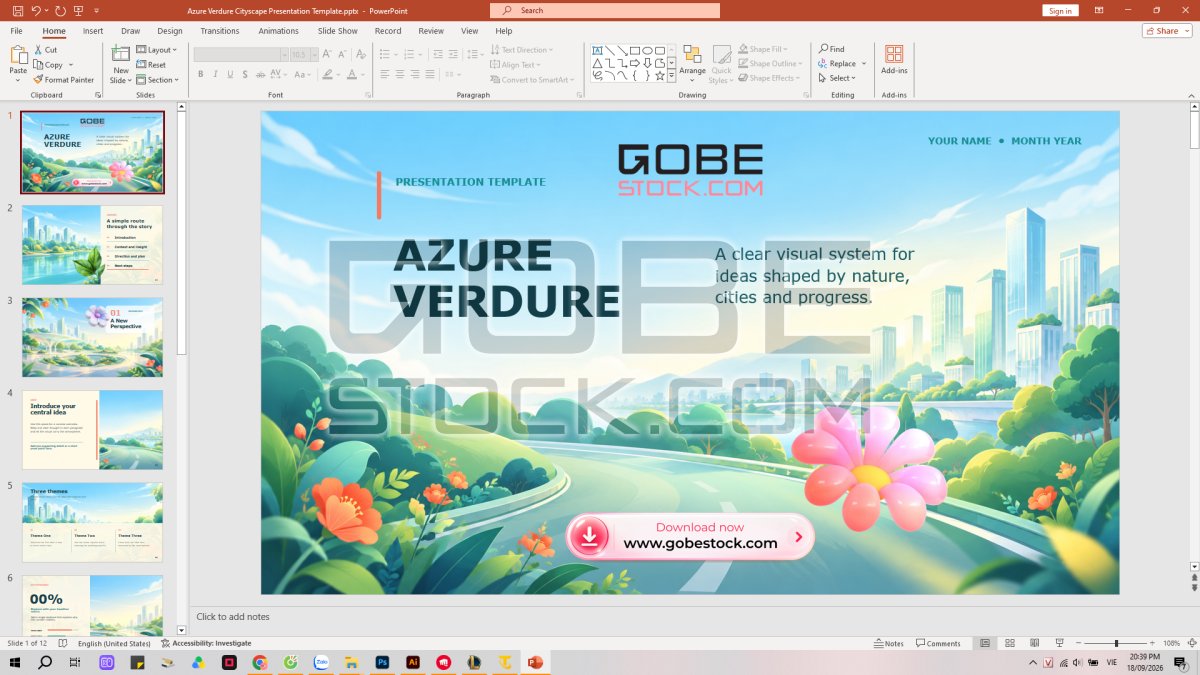The width and height of the screenshot is (1200, 675).
Task: Collapse the ribbon with the chevron arrow
Action: click(x=1190, y=95)
